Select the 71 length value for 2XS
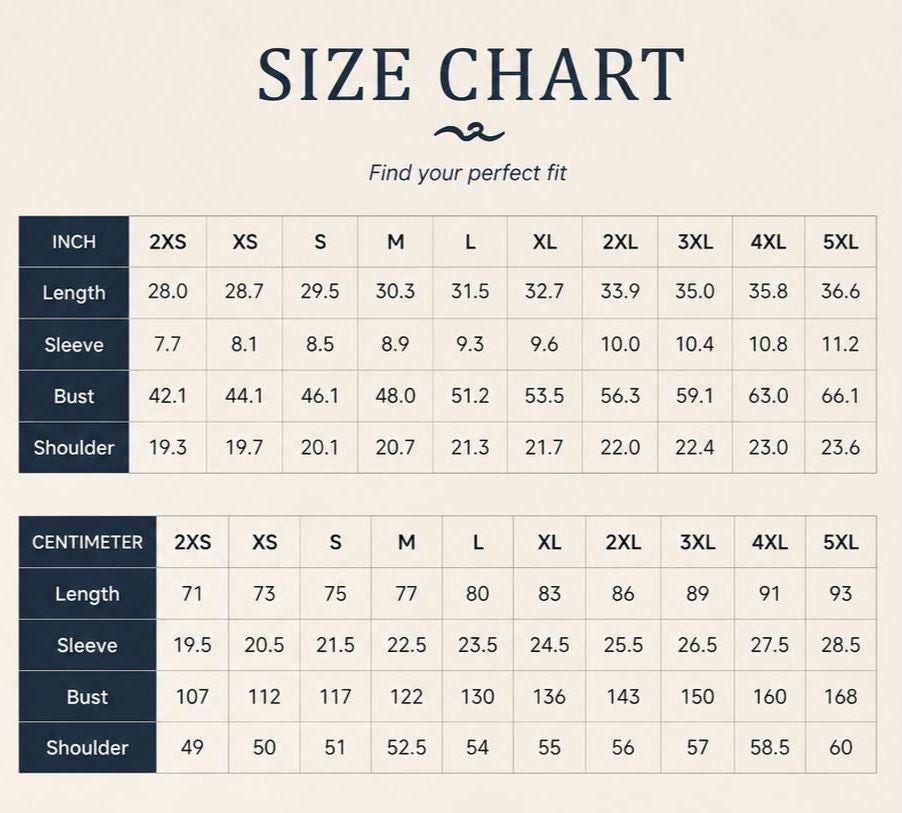 [192, 593]
